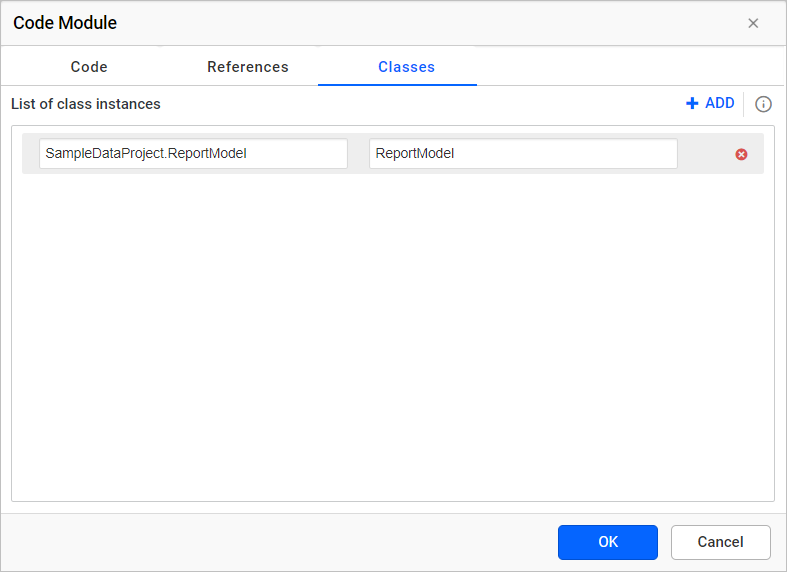Switch to the Code tab
This screenshot has height=572, width=787.
tap(89, 67)
